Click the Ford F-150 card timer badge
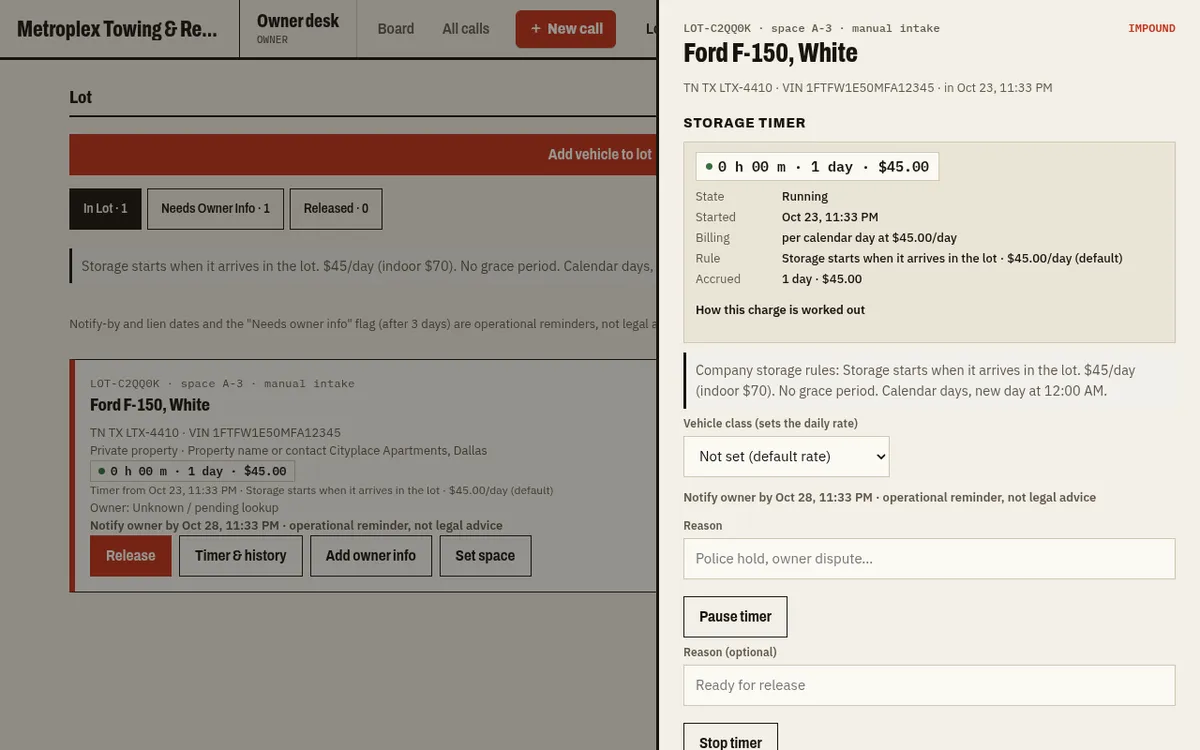The image size is (1200, 750). tap(192, 471)
